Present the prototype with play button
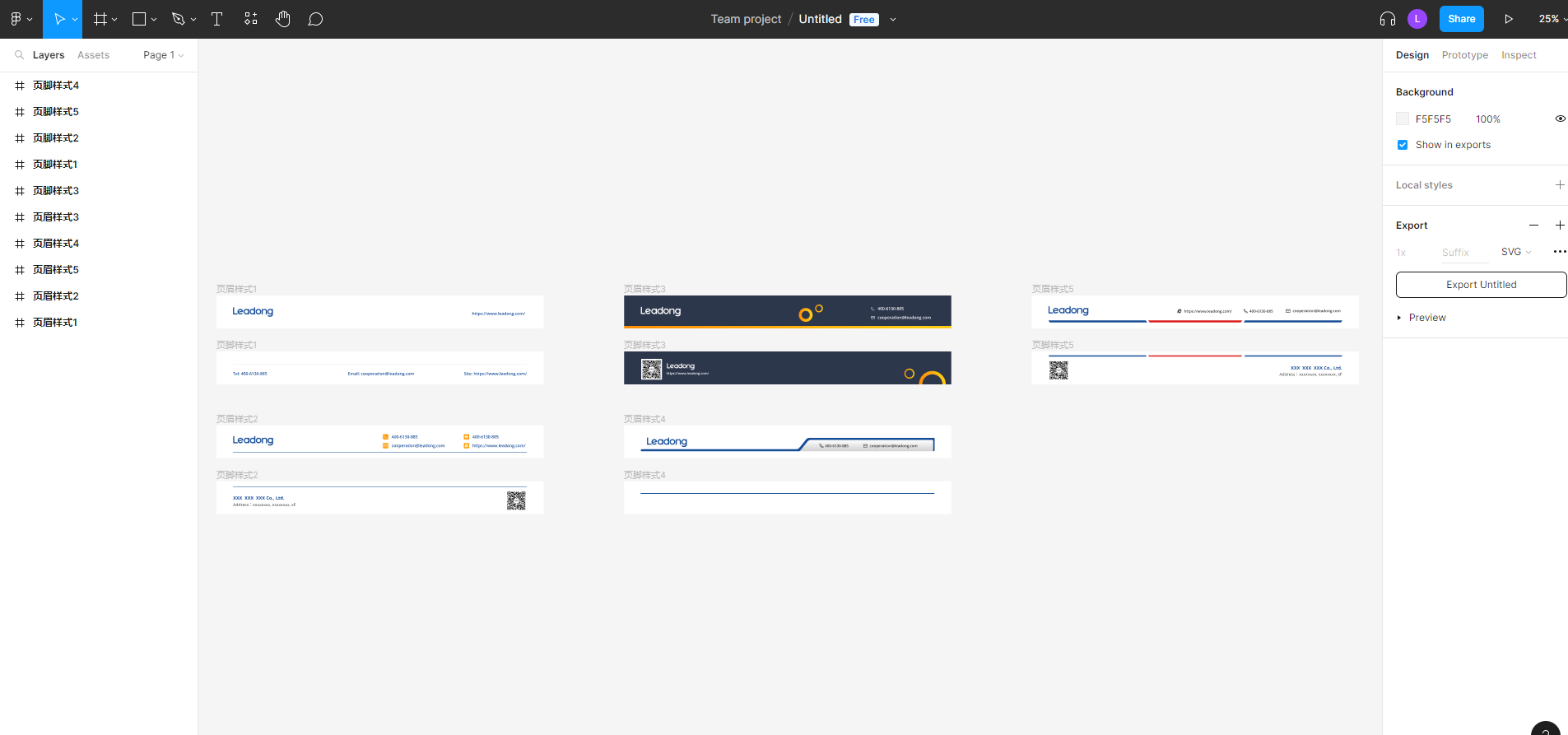The width and height of the screenshot is (1568, 735). point(1508,19)
